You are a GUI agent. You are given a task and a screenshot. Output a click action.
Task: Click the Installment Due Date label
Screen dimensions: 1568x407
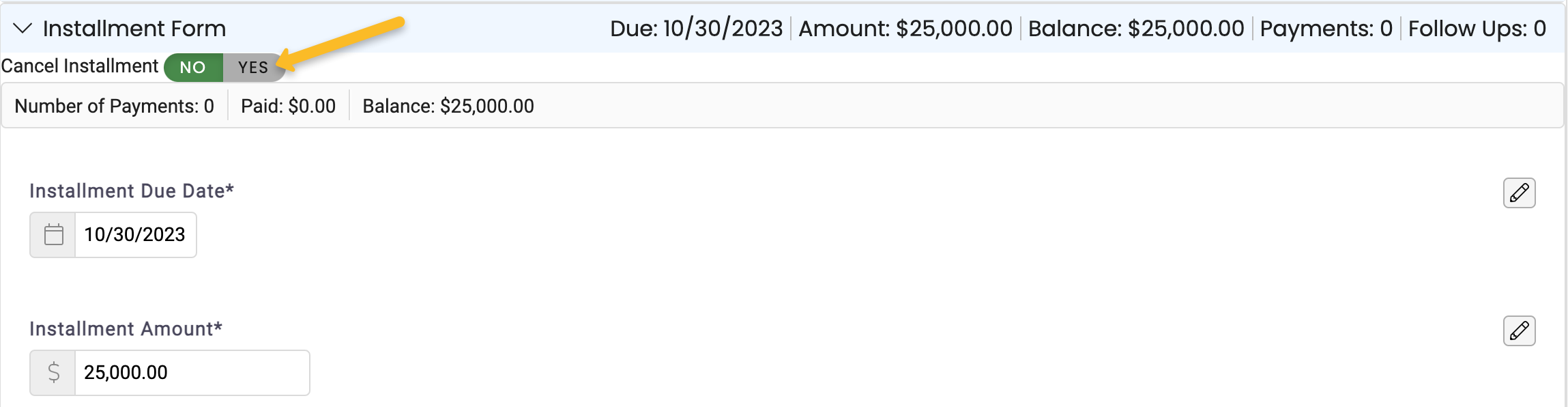(x=132, y=191)
